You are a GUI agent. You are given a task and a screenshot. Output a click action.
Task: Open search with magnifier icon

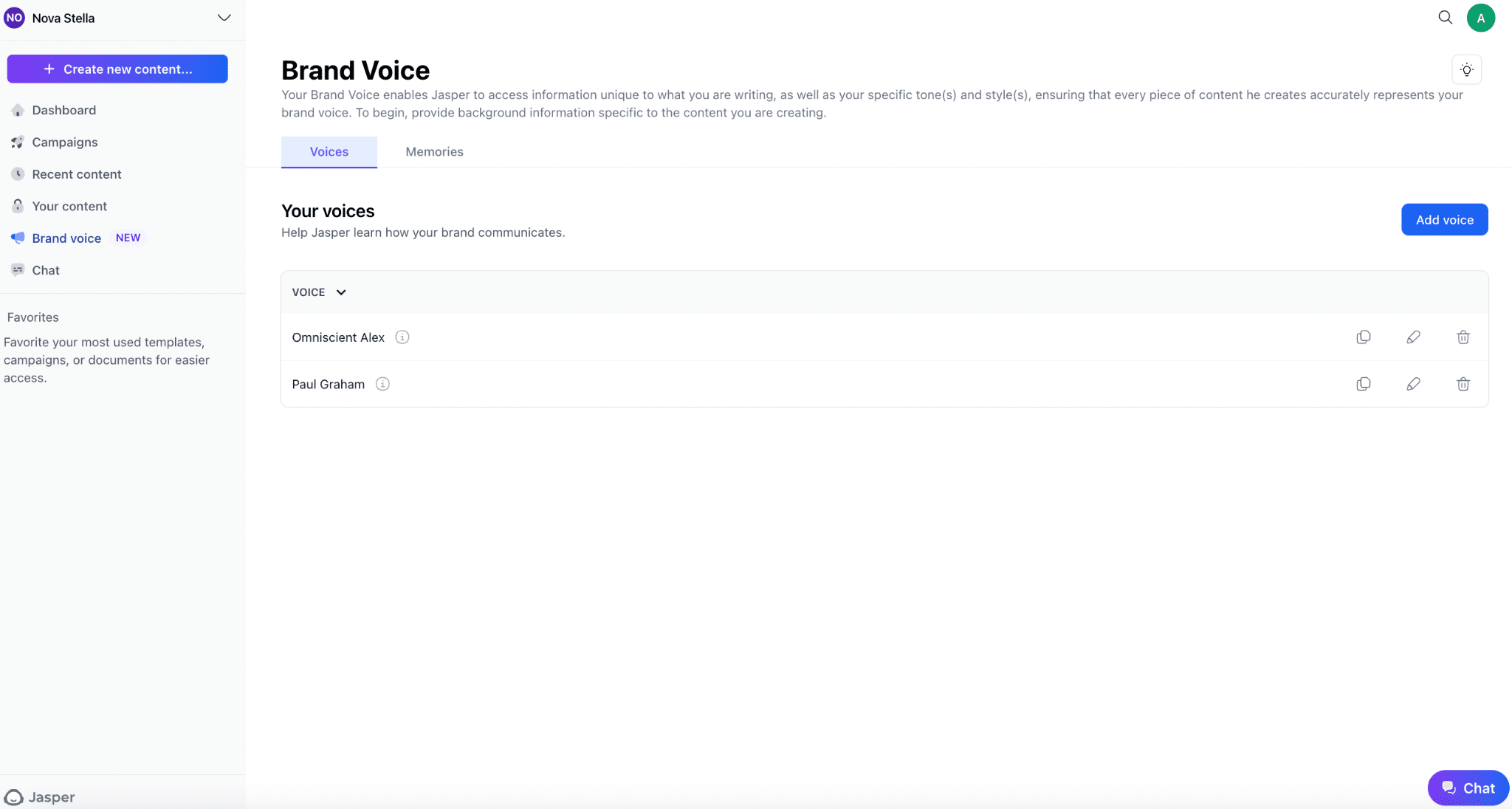pos(1445,18)
